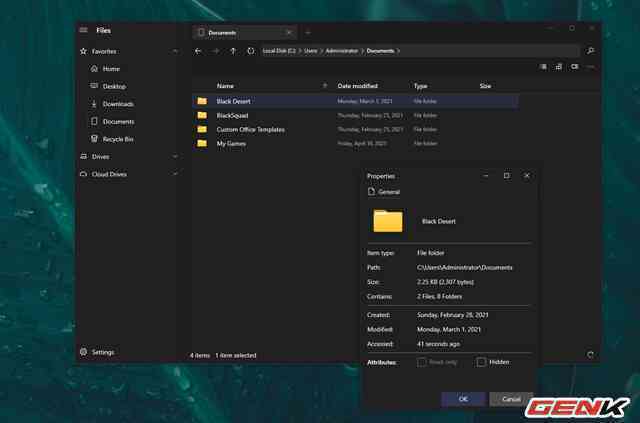
Task: Toggle the Hidden attribute checkbox
Action: 481,362
